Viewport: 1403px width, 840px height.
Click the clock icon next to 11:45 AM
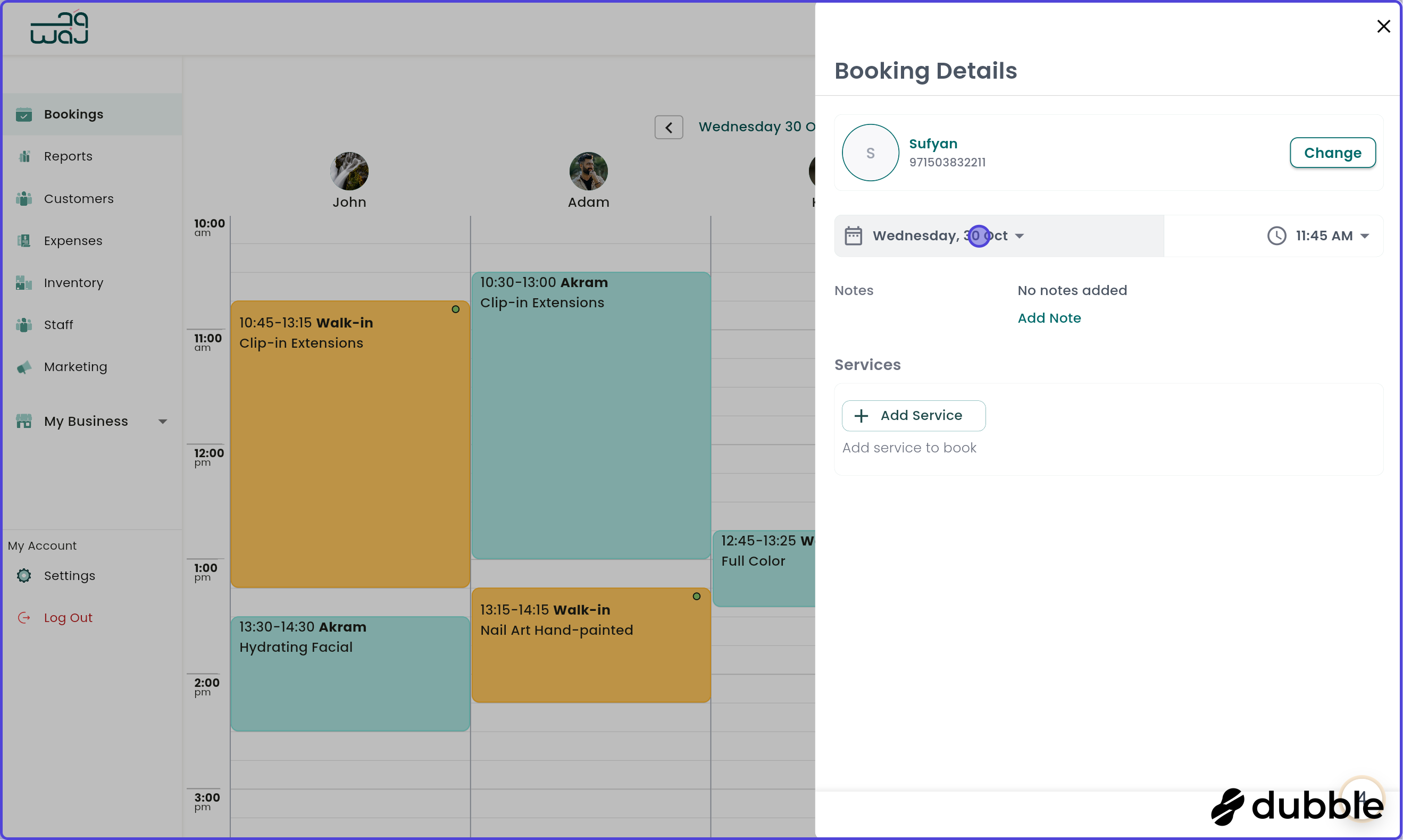click(x=1276, y=236)
